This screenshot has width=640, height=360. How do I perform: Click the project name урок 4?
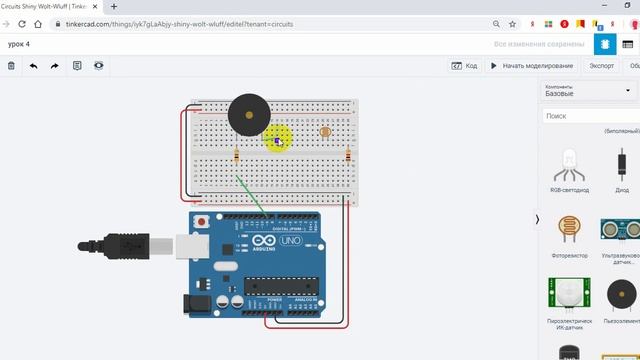(19, 44)
